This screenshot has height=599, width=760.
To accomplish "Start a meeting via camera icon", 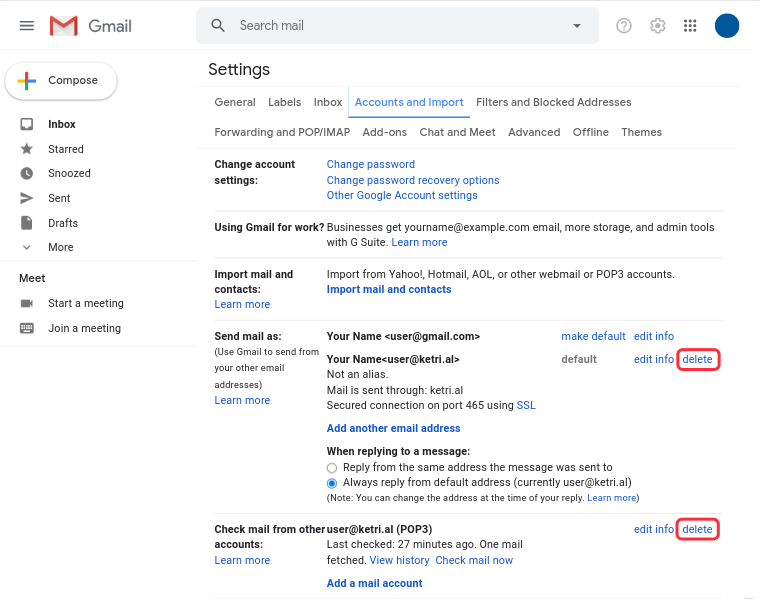I will point(27,303).
